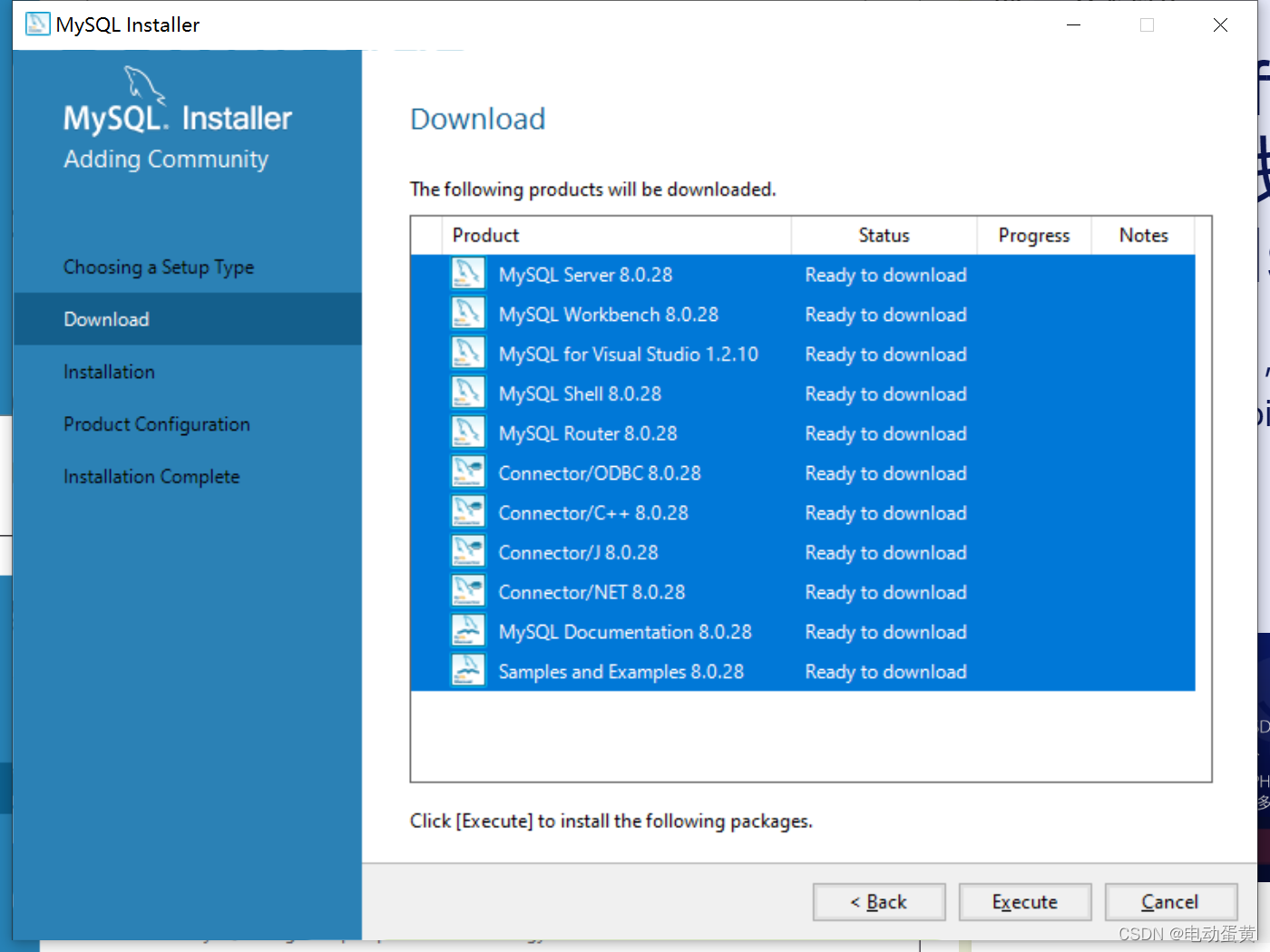Select the Connector/ODBC 8.0.28 text
The image size is (1270, 952).
tap(600, 473)
